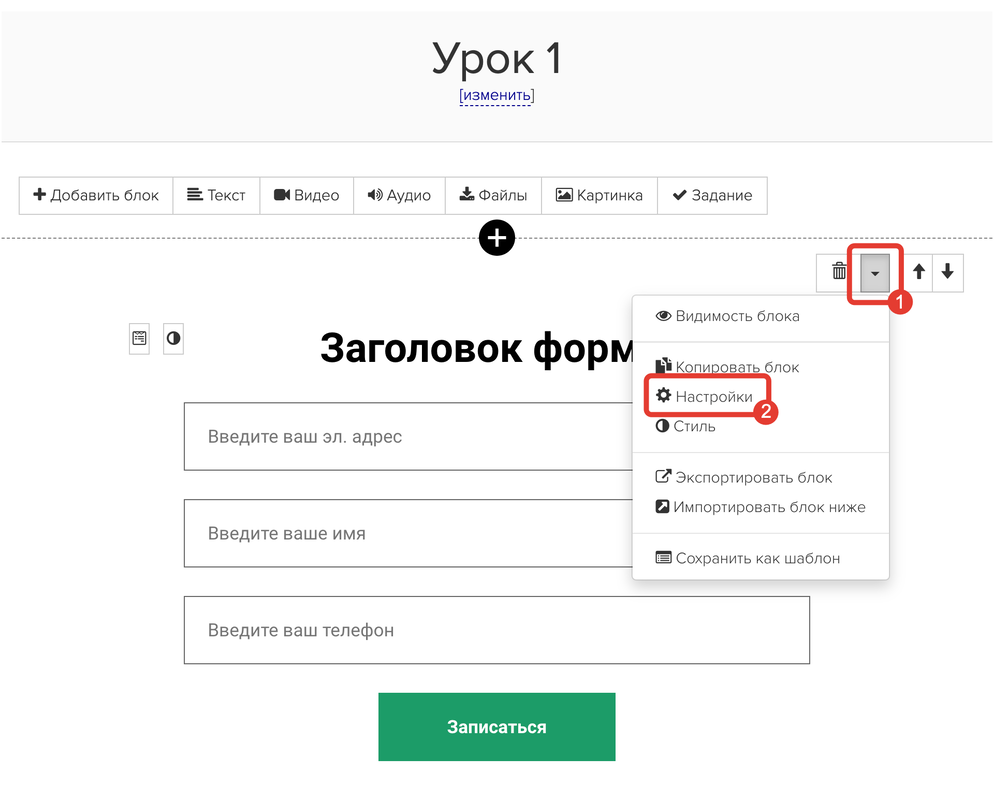
Task: Click the Добавить блок button
Action: click(96, 195)
